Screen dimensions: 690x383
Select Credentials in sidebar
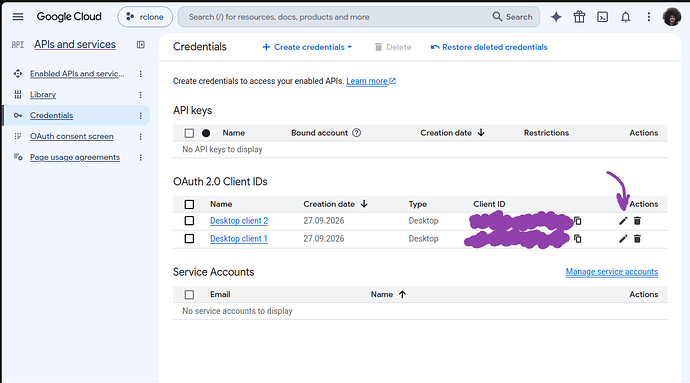tap(51, 115)
